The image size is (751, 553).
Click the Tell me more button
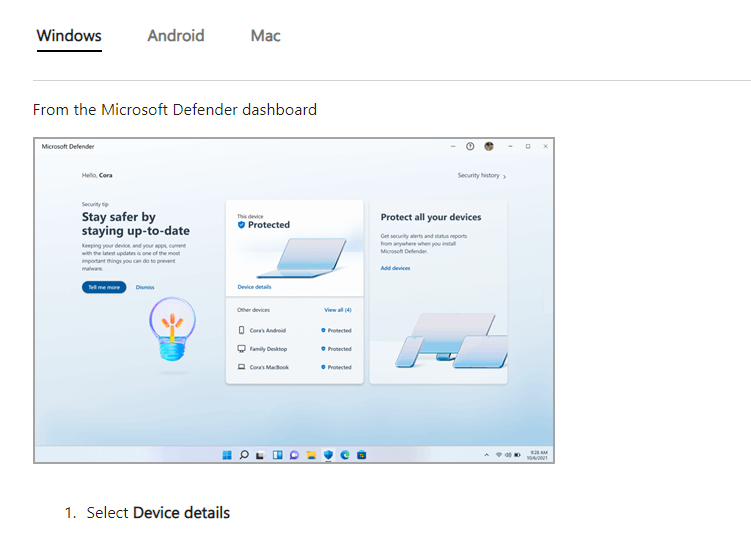[104, 287]
